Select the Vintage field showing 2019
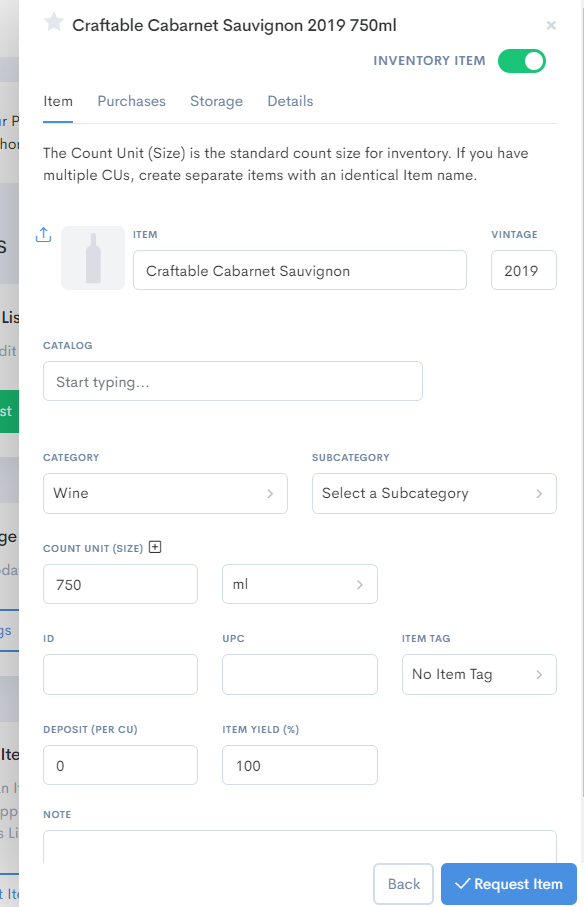Image resolution: width=584 pixels, height=907 pixels. coord(523,269)
